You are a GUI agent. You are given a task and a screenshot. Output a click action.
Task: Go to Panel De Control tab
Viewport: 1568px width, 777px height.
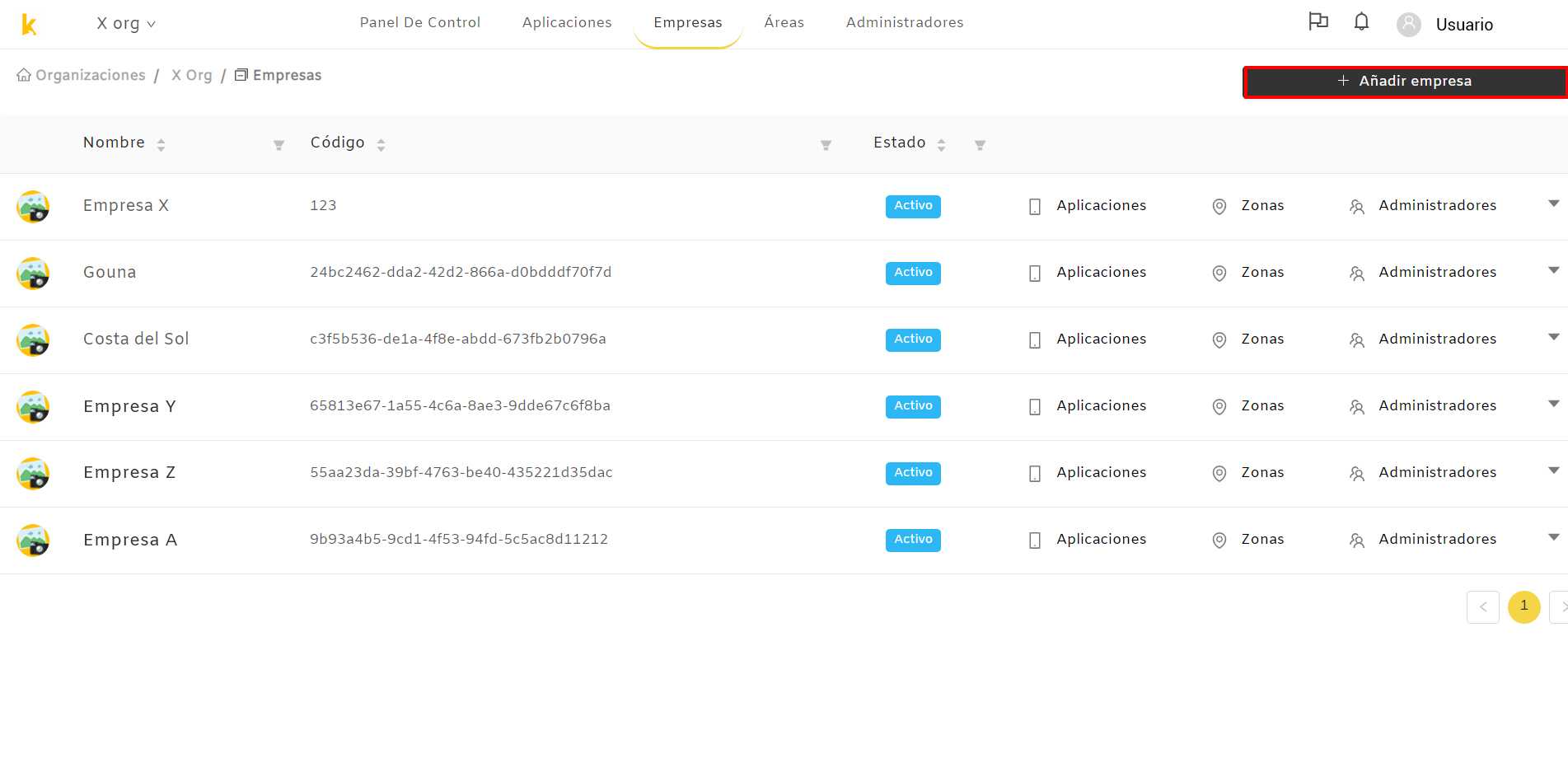point(420,22)
